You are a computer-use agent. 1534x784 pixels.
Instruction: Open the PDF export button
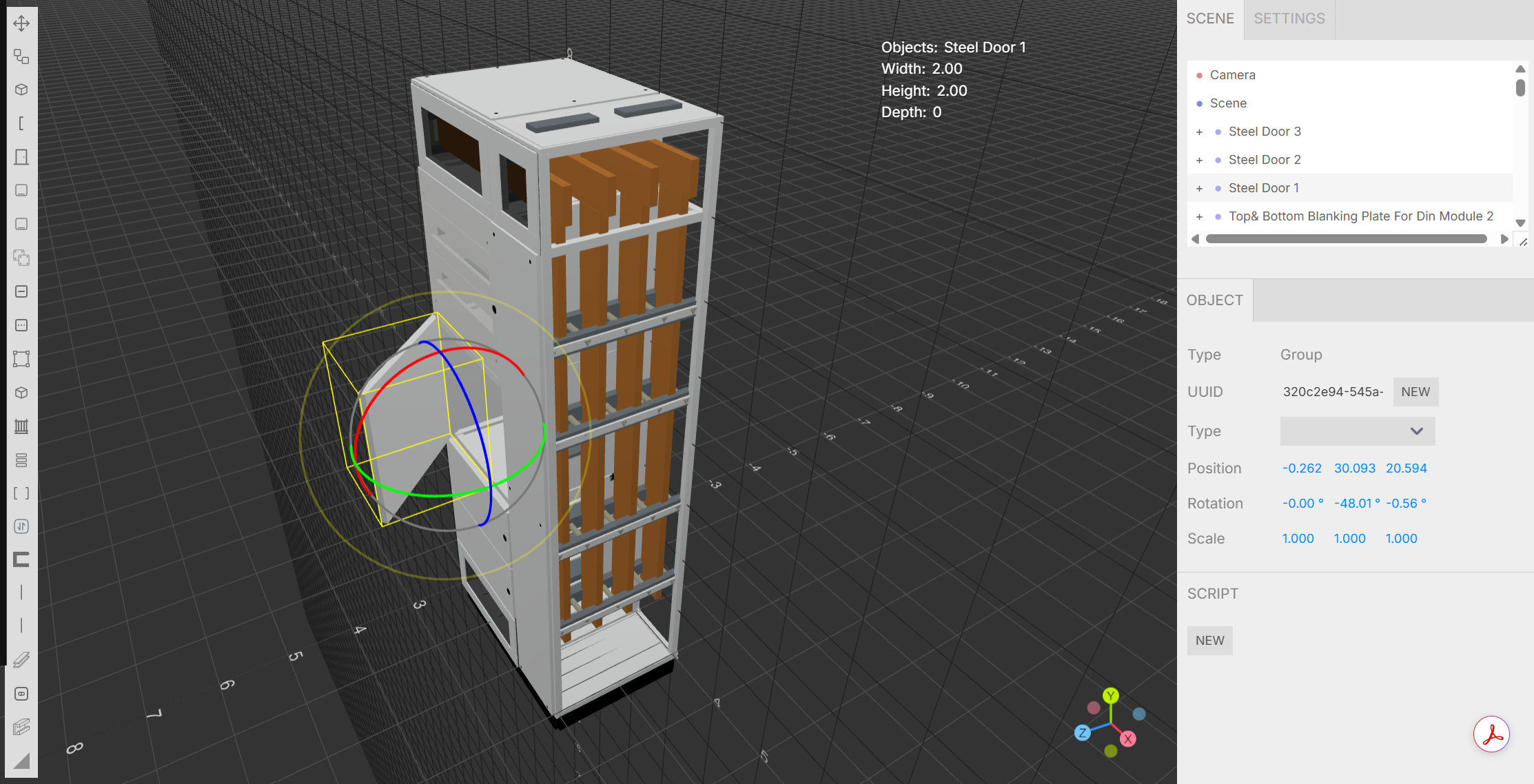(x=1491, y=734)
